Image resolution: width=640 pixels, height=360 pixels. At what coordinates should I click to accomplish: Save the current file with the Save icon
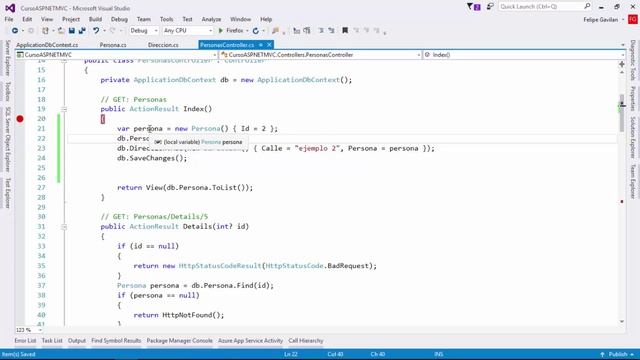(72, 31)
